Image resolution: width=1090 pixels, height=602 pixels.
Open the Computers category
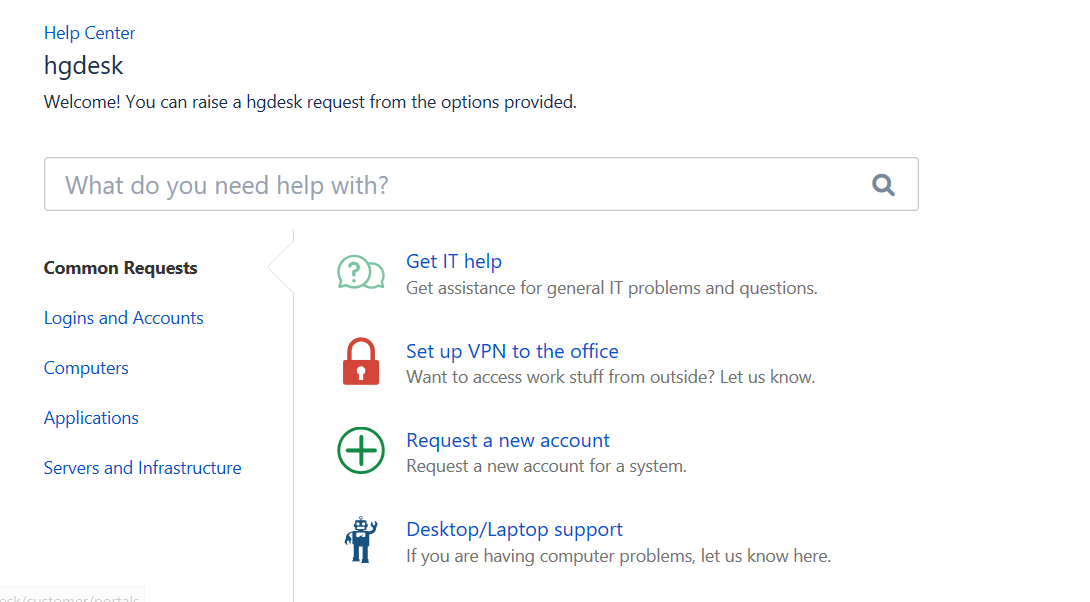(86, 368)
